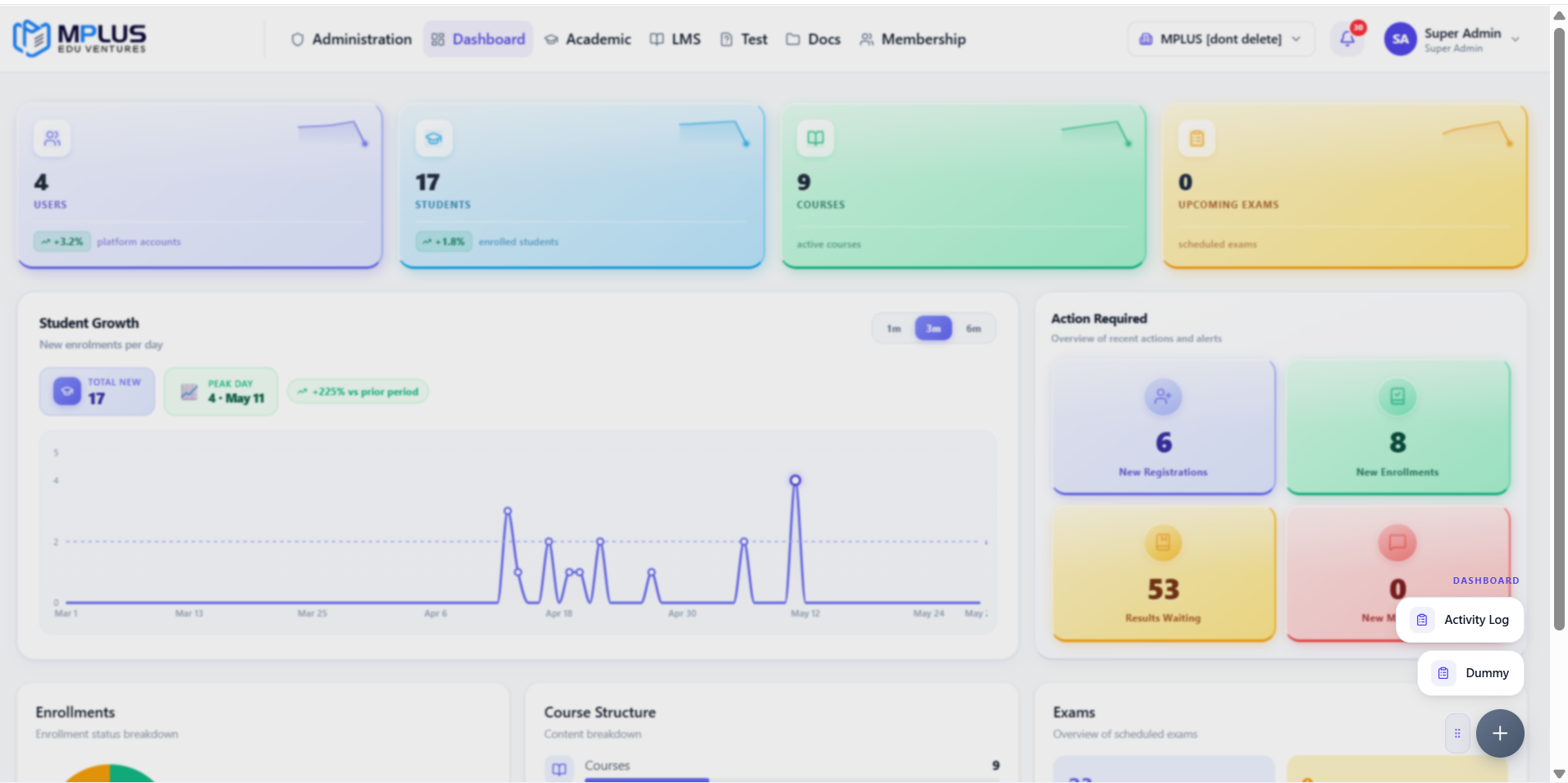Open the Results Waiting card
The width and height of the screenshot is (1568, 783).
(1164, 574)
